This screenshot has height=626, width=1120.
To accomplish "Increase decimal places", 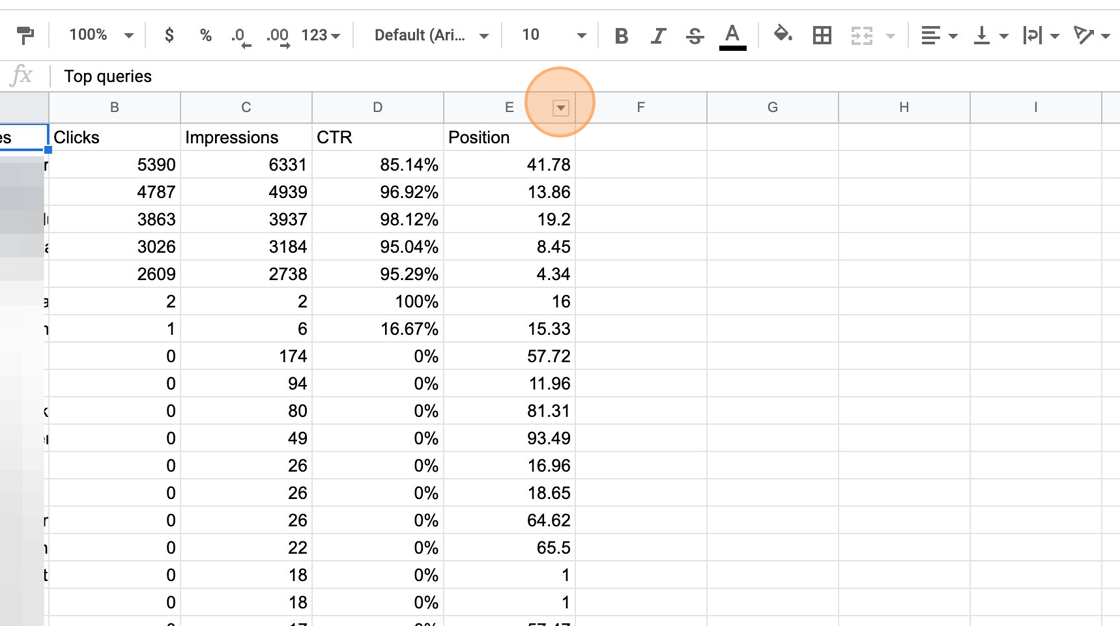I will [278, 35].
